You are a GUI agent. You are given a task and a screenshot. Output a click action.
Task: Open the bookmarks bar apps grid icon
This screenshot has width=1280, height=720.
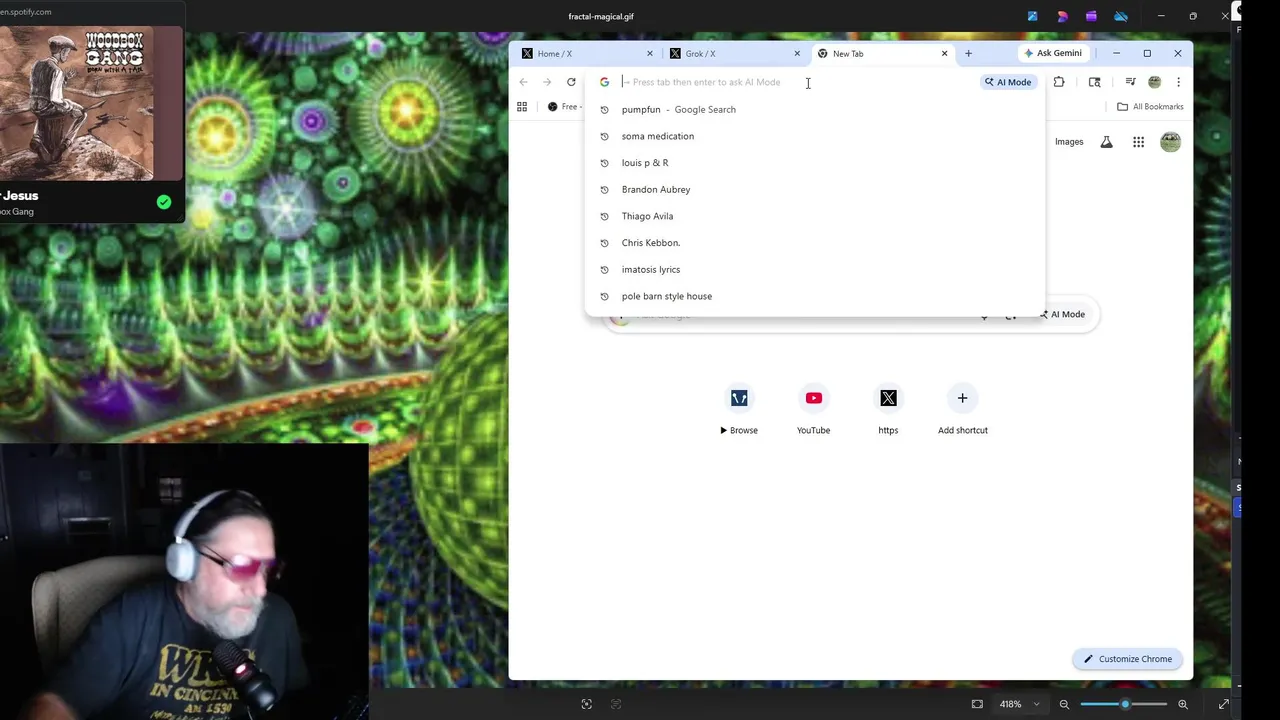point(522,107)
